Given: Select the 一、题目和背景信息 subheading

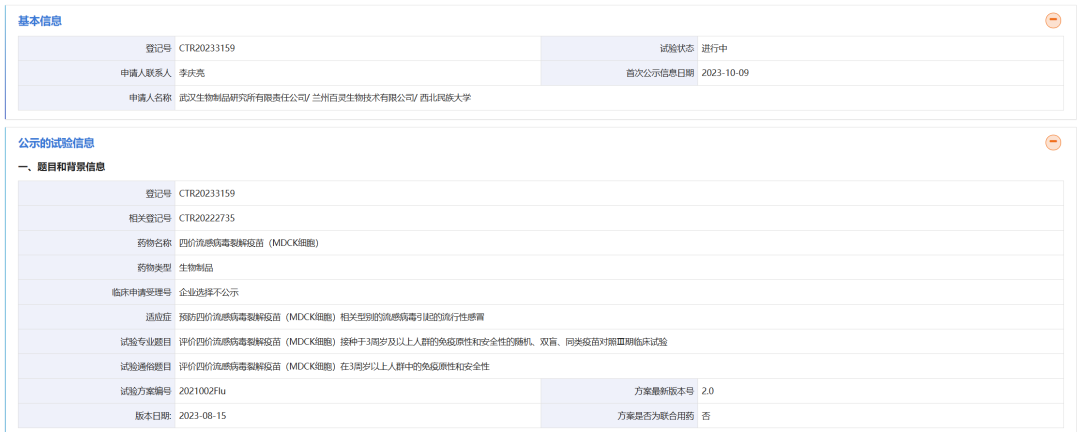Looking at the screenshot, I should coord(61,167).
